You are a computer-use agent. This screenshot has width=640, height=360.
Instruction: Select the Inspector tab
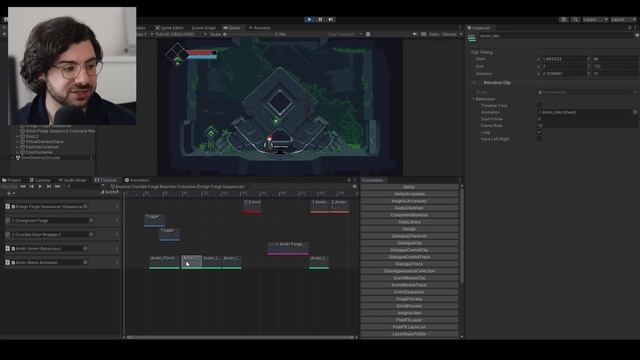pos(480,28)
